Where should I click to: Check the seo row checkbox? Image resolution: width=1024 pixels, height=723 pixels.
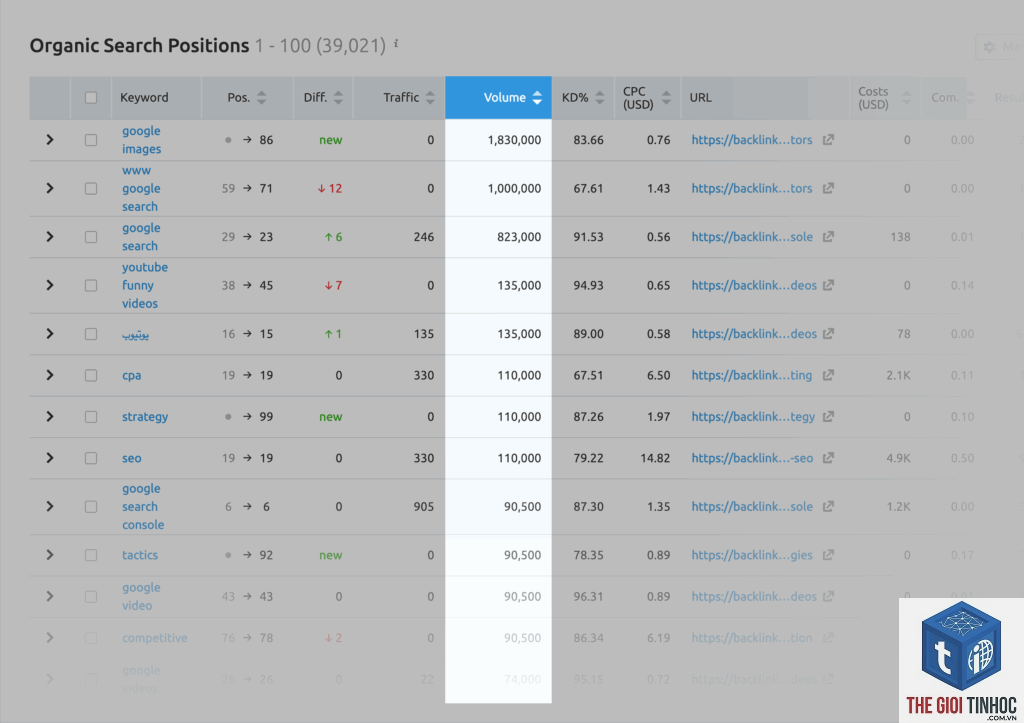click(91, 458)
